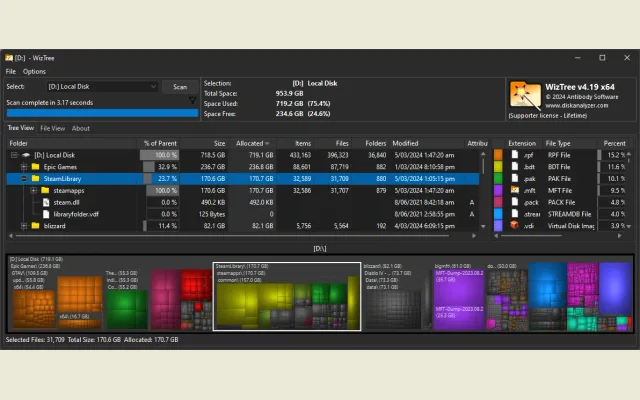Click the Local Disk drive icon in tree
This screenshot has height=400, width=640.
click(26, 155)
